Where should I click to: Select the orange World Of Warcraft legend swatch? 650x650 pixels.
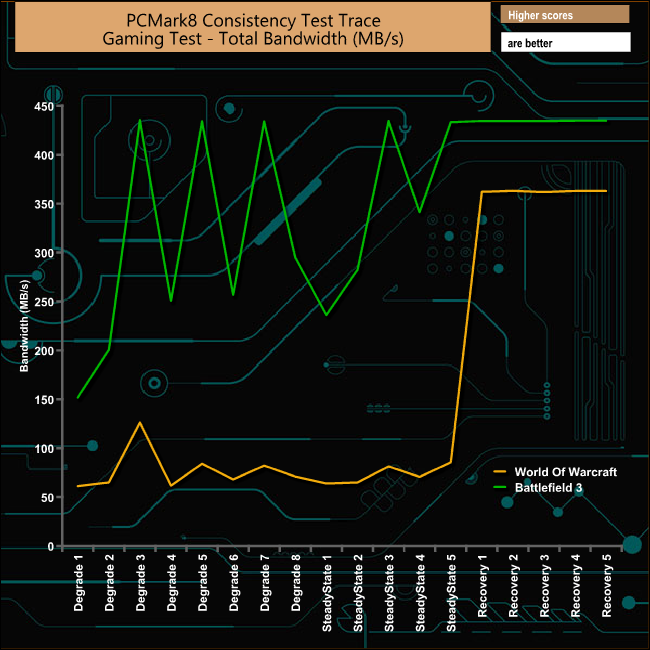tap(500, 472)
